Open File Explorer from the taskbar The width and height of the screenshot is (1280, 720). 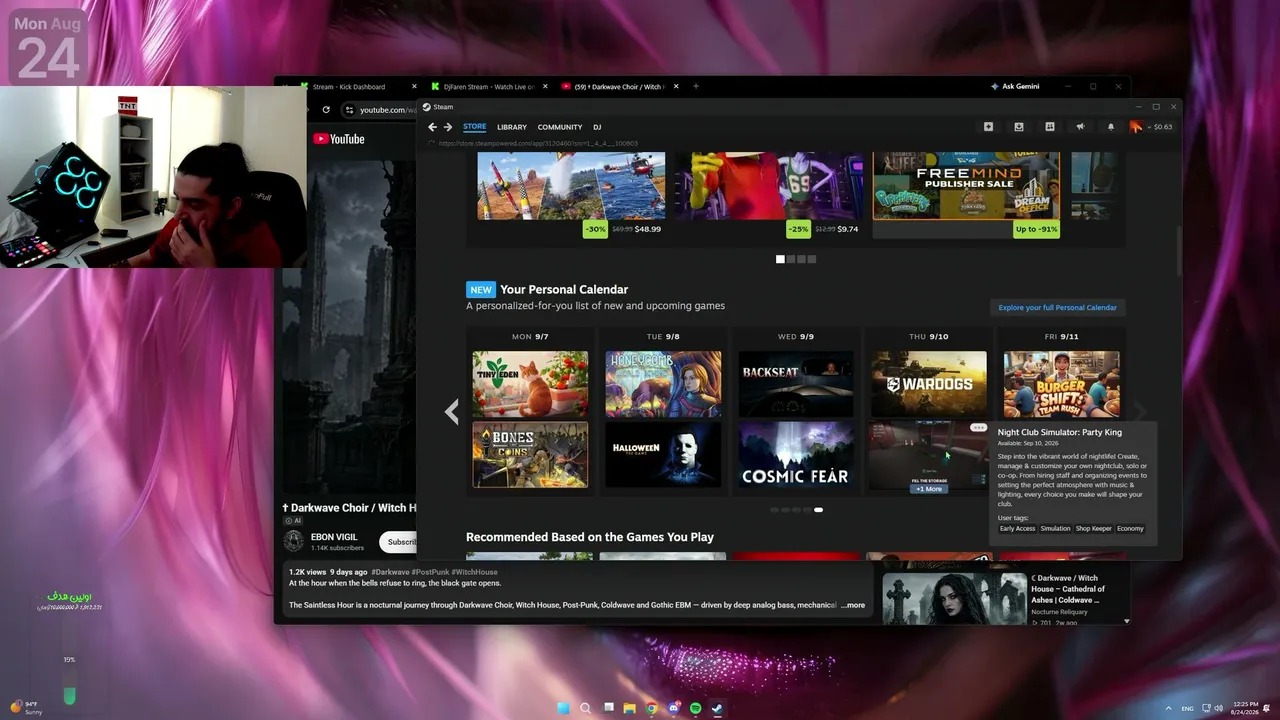pyautogui.click(x=630, y=708)
